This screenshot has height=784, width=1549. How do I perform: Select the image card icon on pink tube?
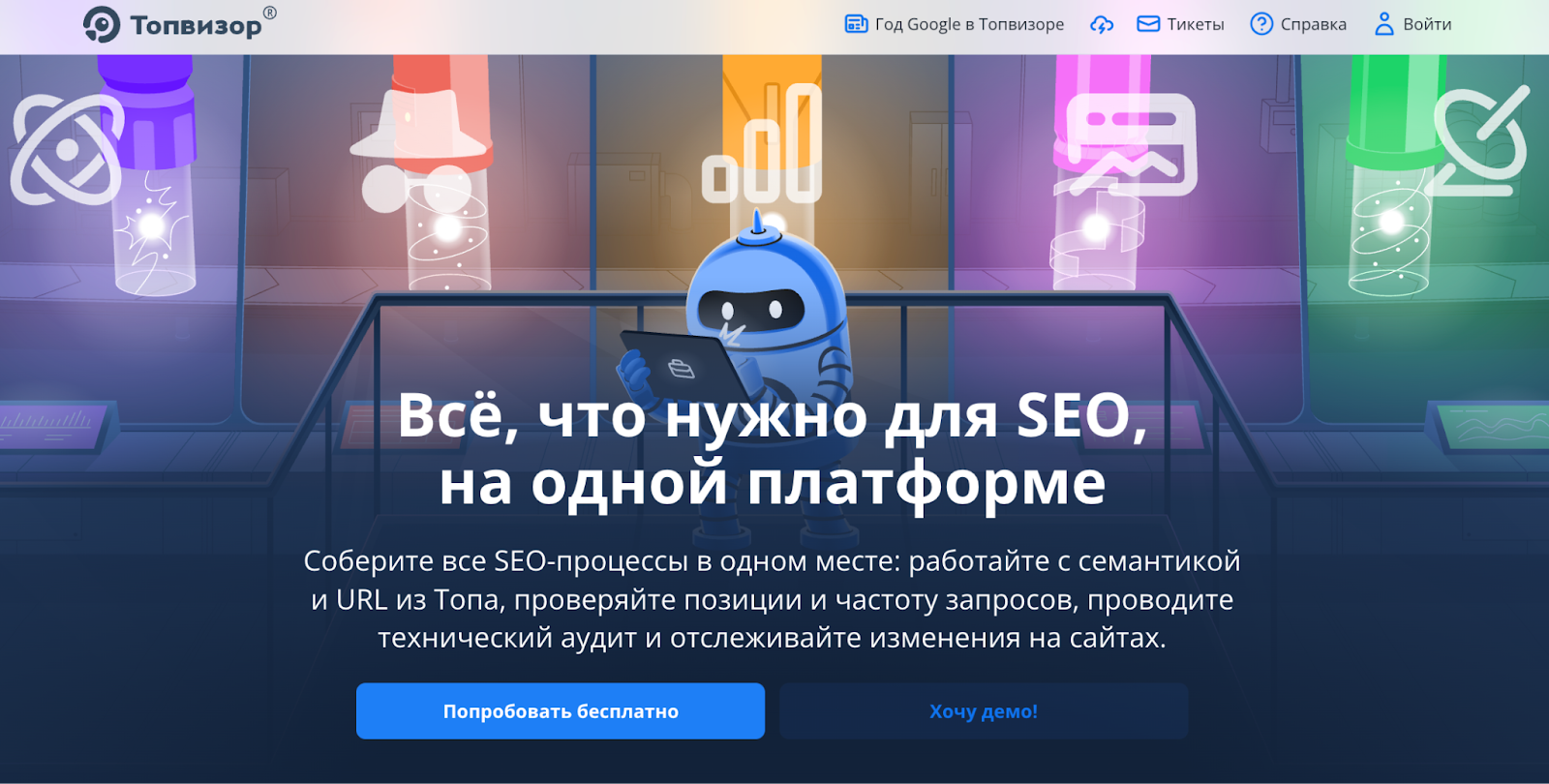(x=1132, y=145)
